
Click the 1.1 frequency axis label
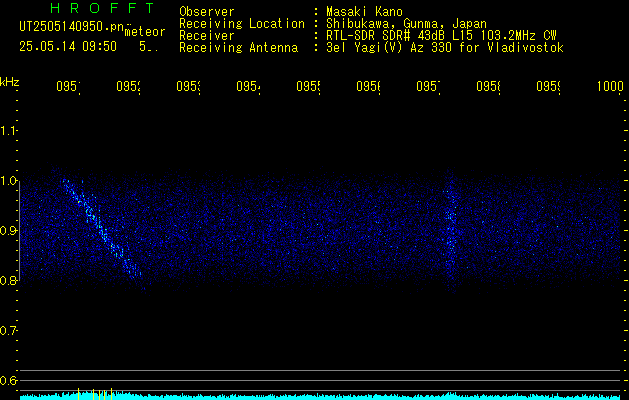pos(8,131)
